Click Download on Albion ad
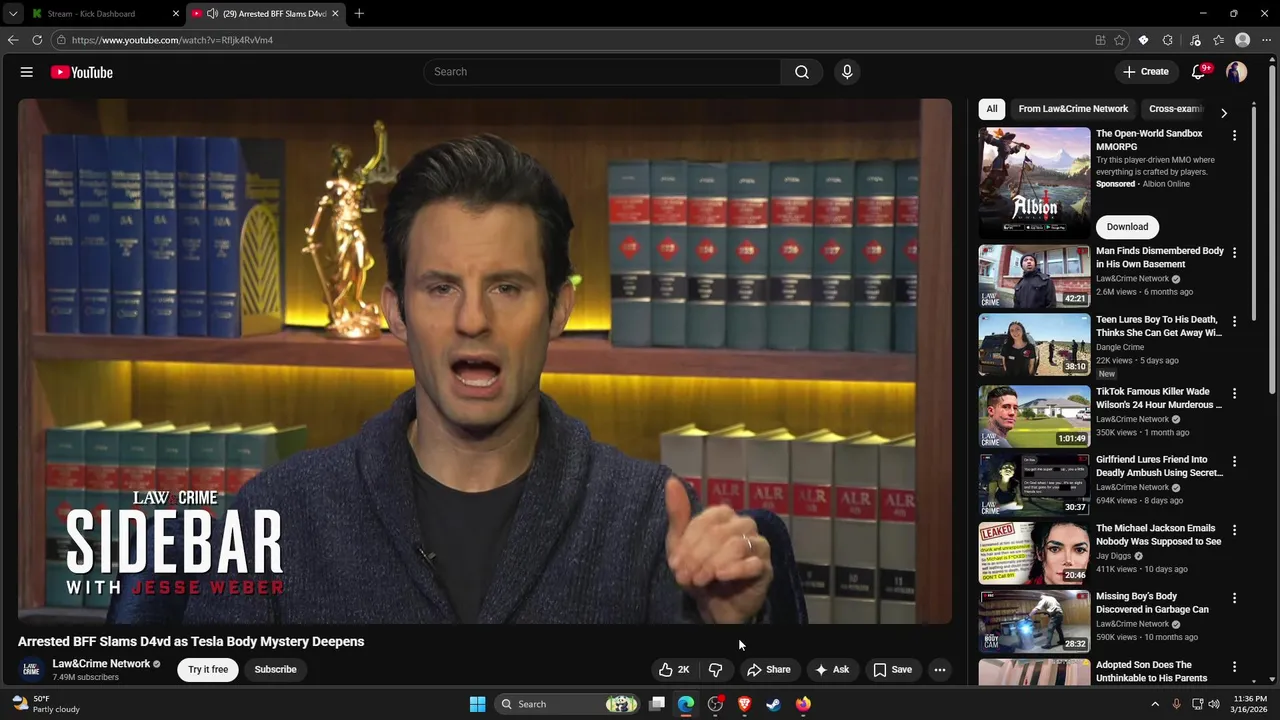Viewport: 1280px width, 720px height. coord(1127,227)
